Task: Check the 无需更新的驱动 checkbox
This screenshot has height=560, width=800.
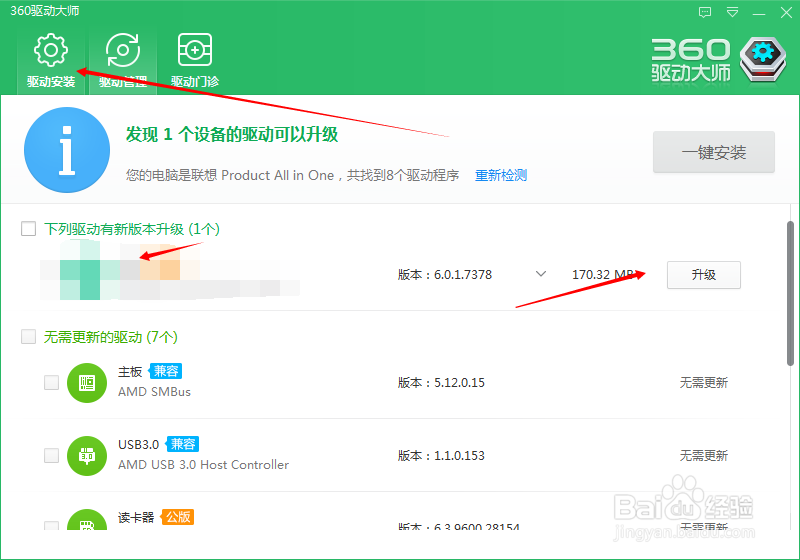Action: (x=29, y=337)
